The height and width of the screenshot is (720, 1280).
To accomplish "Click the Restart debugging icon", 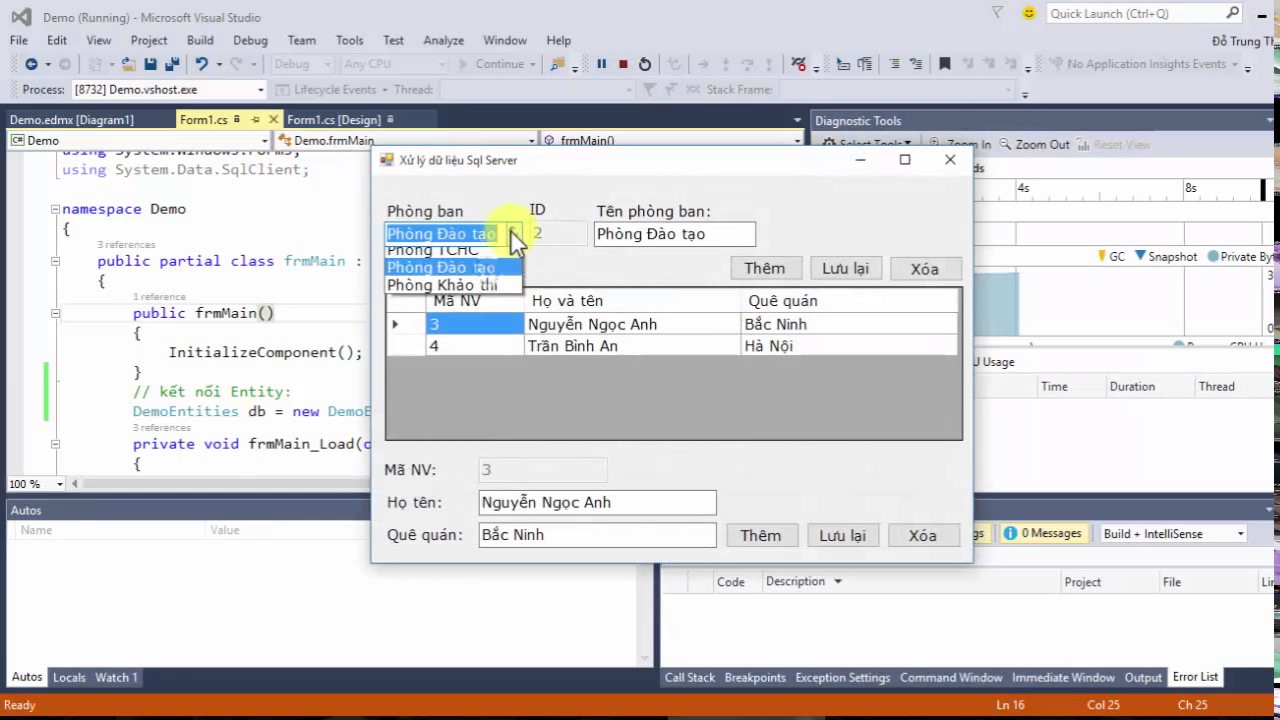I will [645, 64].
